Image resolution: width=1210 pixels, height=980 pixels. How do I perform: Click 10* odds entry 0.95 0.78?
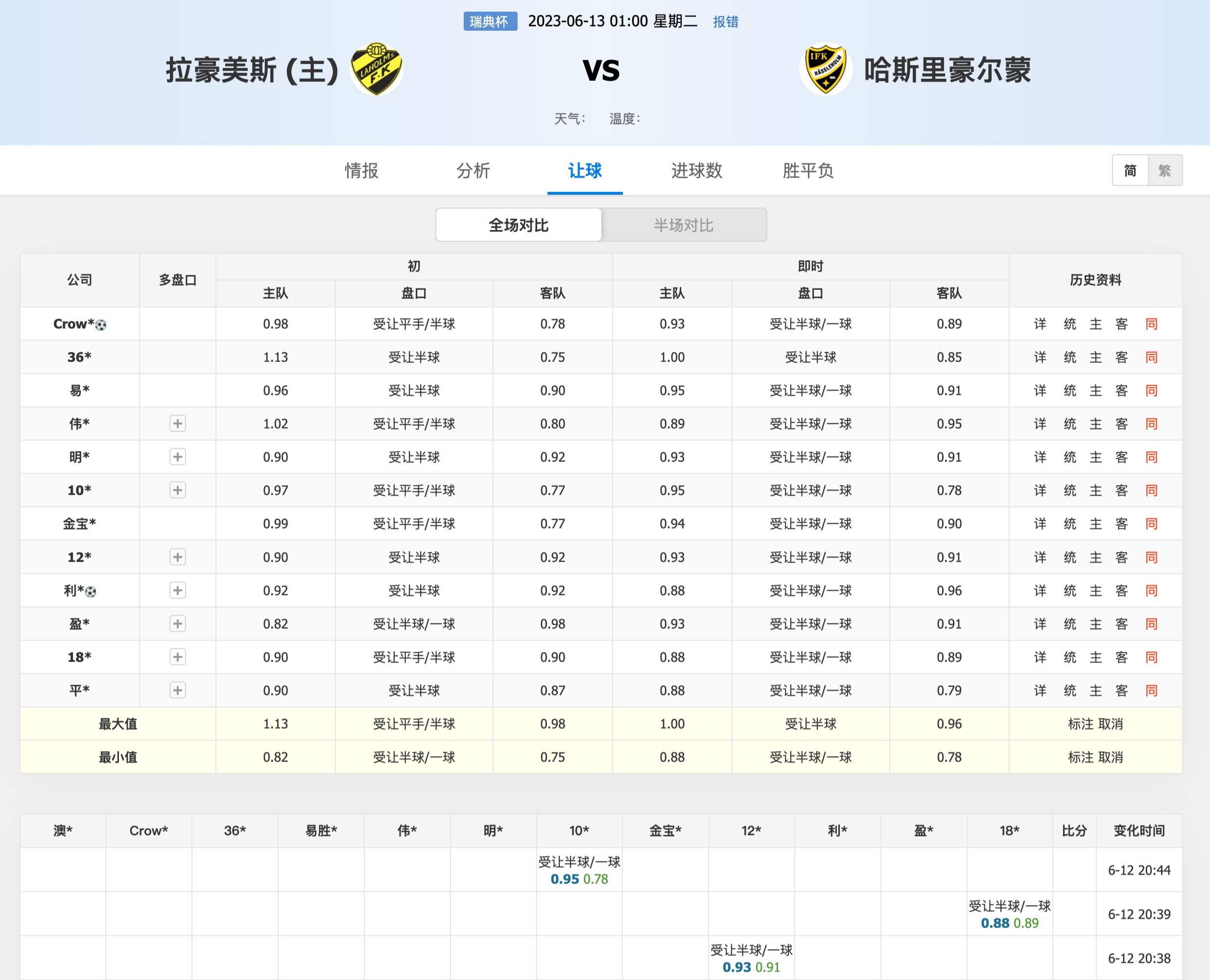[x=579, y=880]
